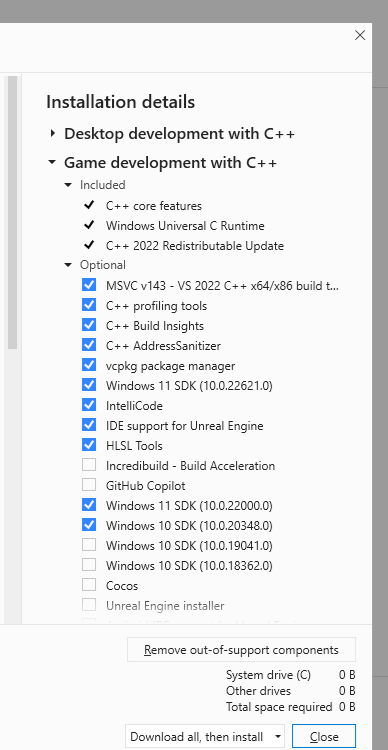Click the Installation details heading

click(x=121, y=102)
